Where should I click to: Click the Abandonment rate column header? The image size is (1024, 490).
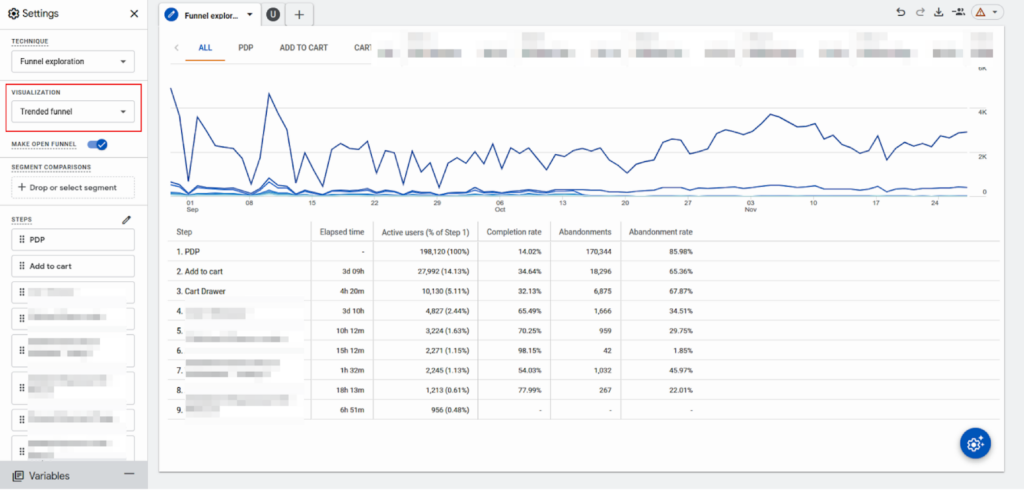click(661, 231)
